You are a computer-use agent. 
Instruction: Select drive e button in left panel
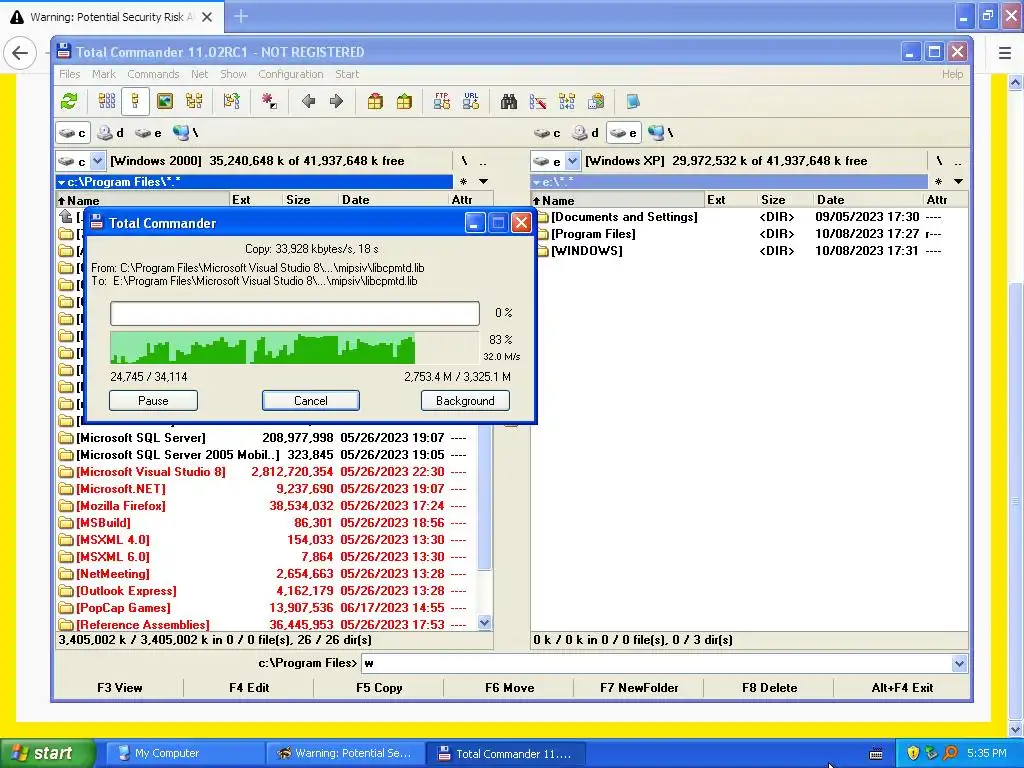coord(148,133)
